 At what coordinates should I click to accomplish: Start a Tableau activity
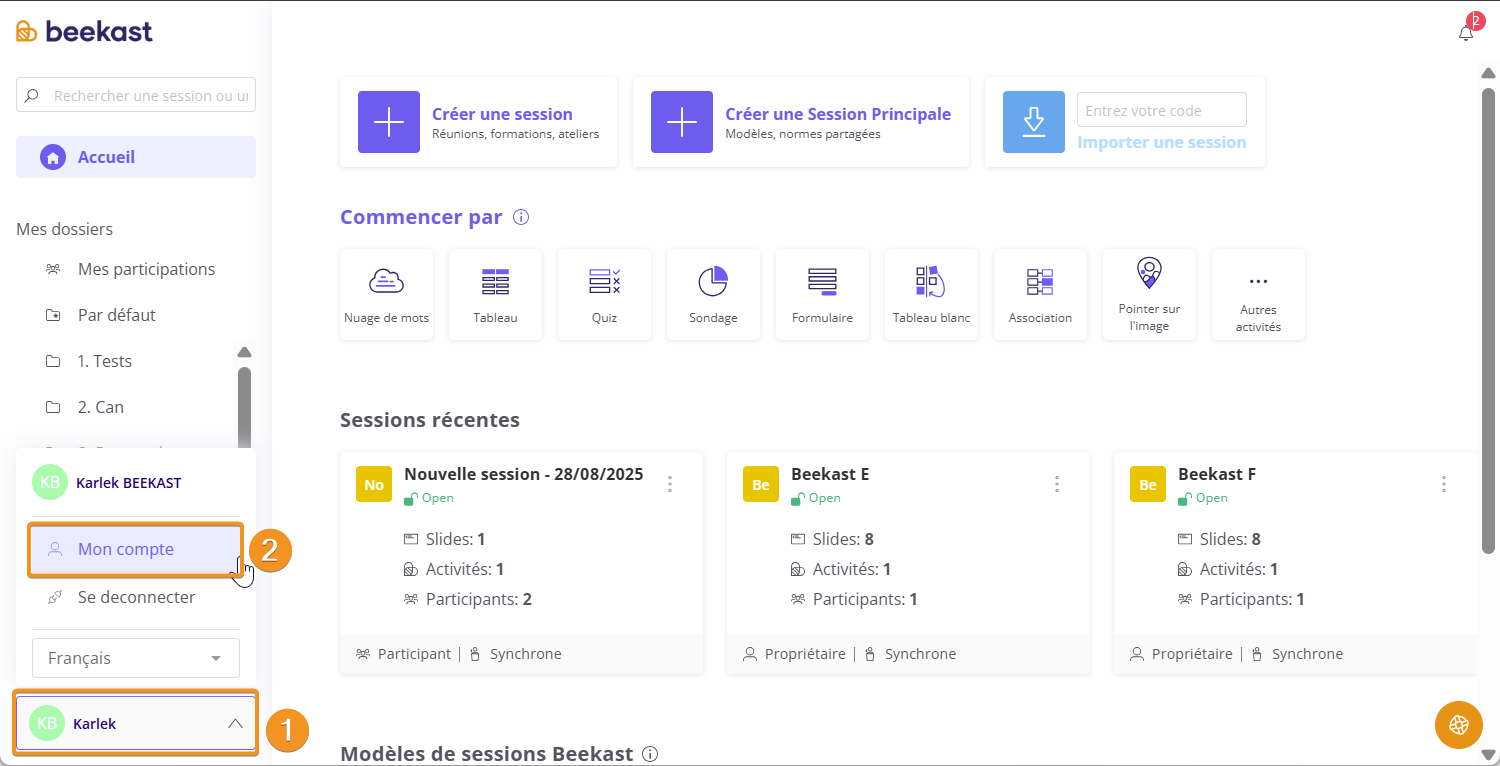point(495,295)
